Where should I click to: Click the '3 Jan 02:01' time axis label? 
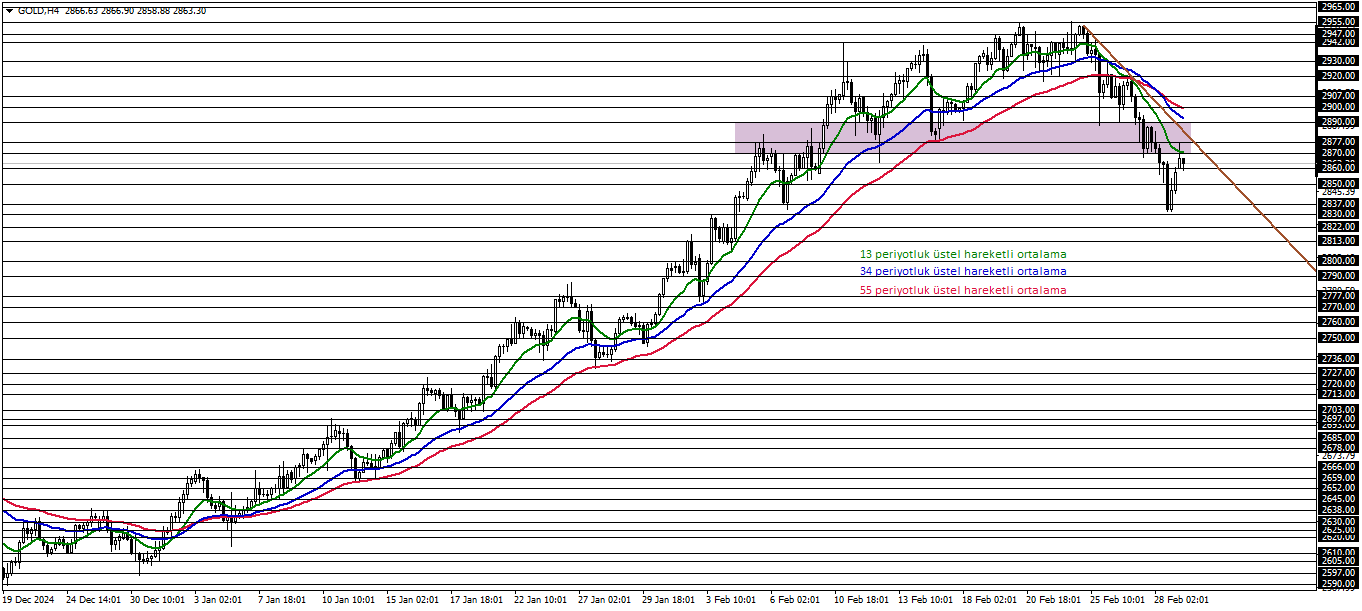pos(218,600)
